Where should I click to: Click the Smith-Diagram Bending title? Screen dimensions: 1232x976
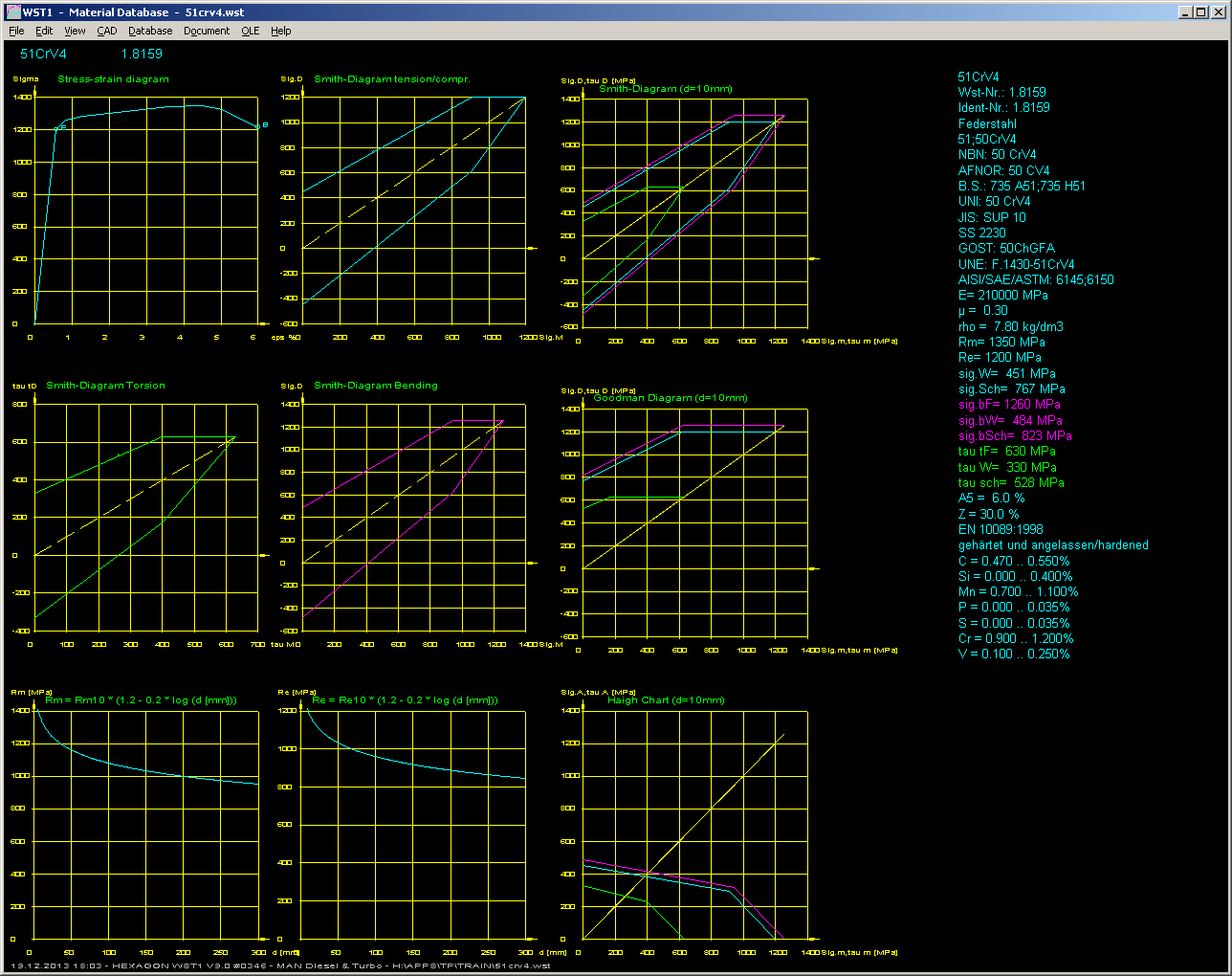[376, 386]
